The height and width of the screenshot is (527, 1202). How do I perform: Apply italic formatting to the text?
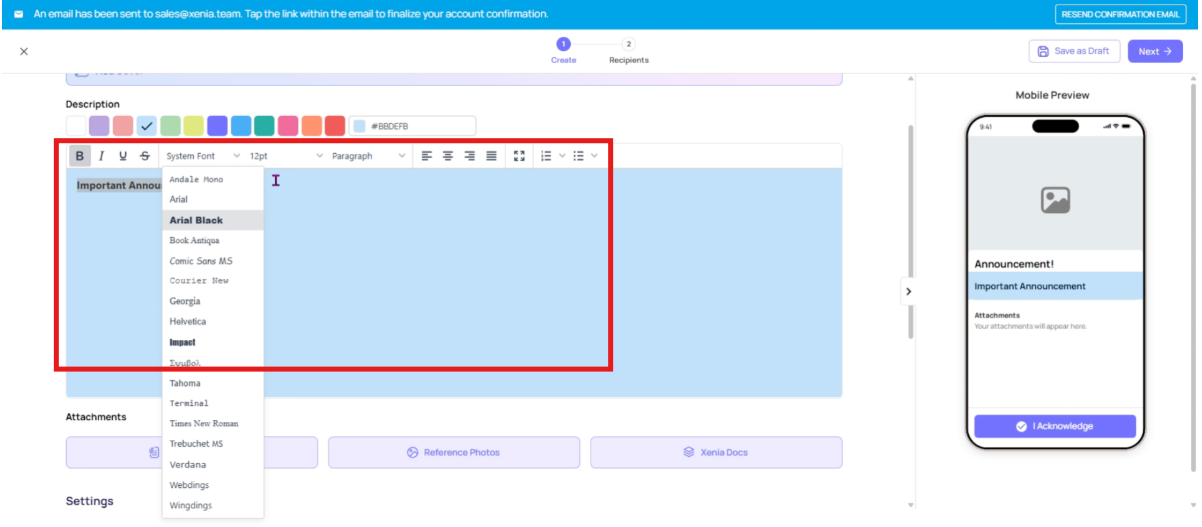pos(101,156)
